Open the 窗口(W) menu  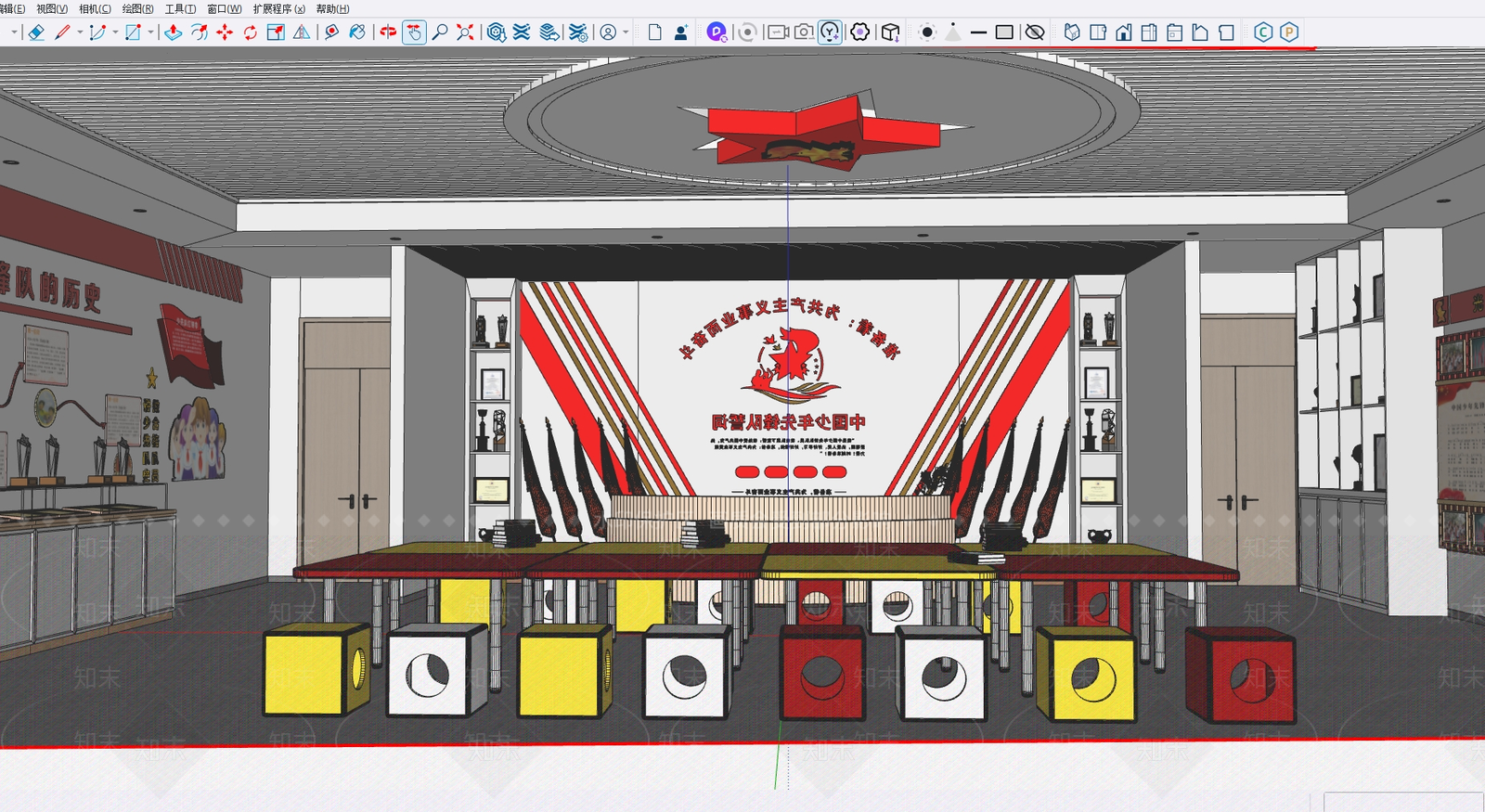pos(224,8)
